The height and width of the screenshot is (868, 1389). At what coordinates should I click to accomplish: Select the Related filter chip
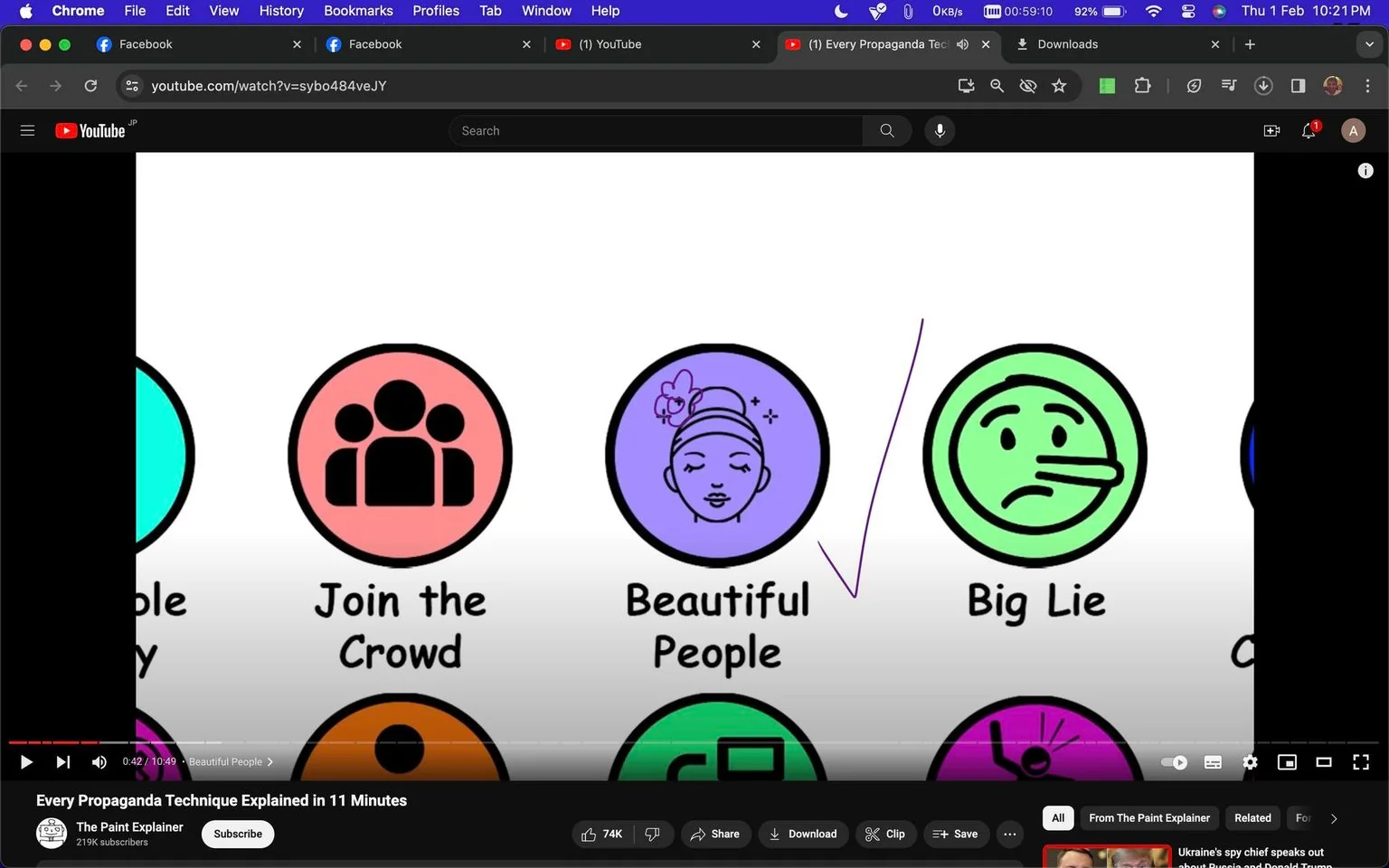tap(1252, 818)
